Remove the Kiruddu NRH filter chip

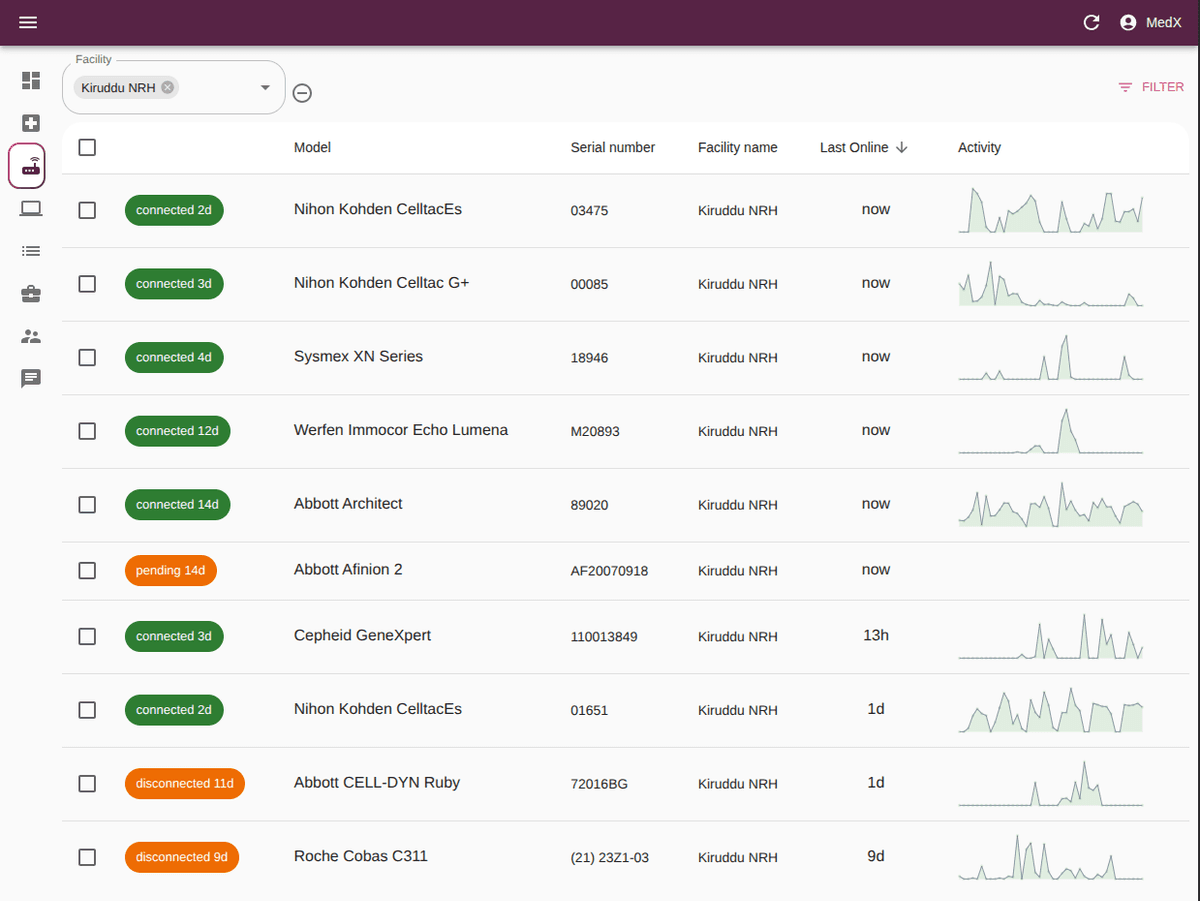point(168,87)
